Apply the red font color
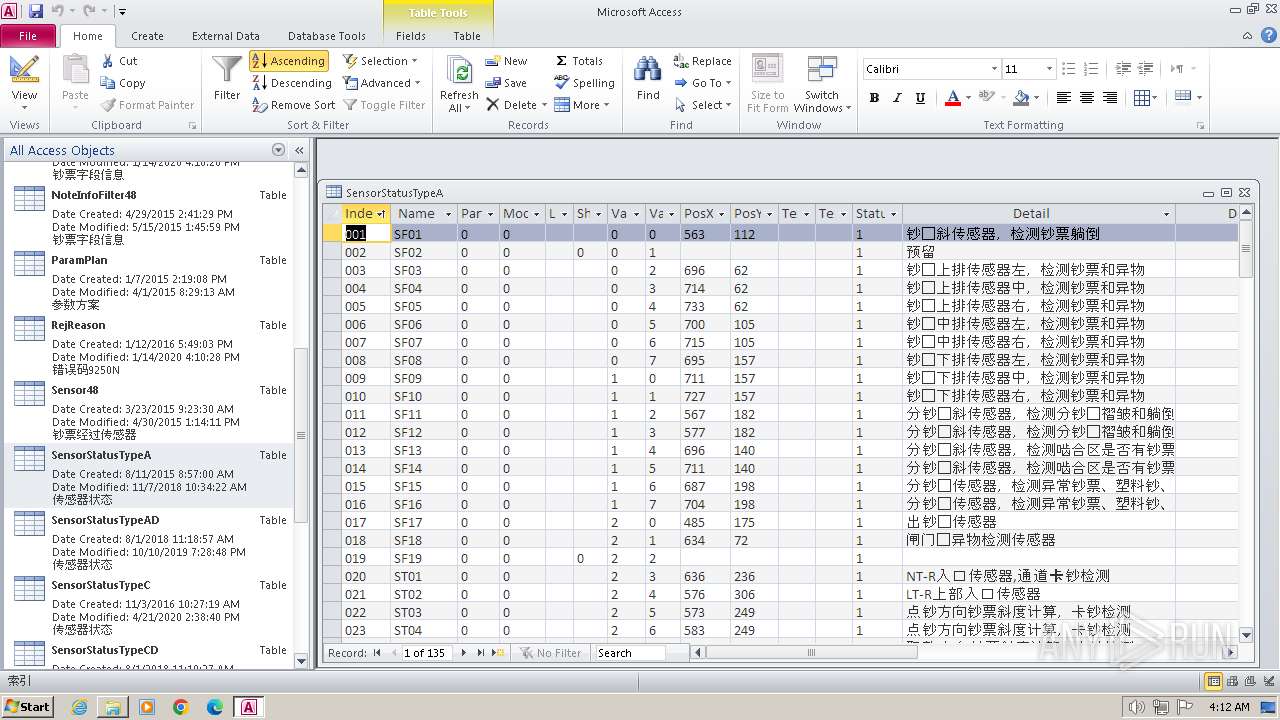1280x720 pixels. point(951,98)
